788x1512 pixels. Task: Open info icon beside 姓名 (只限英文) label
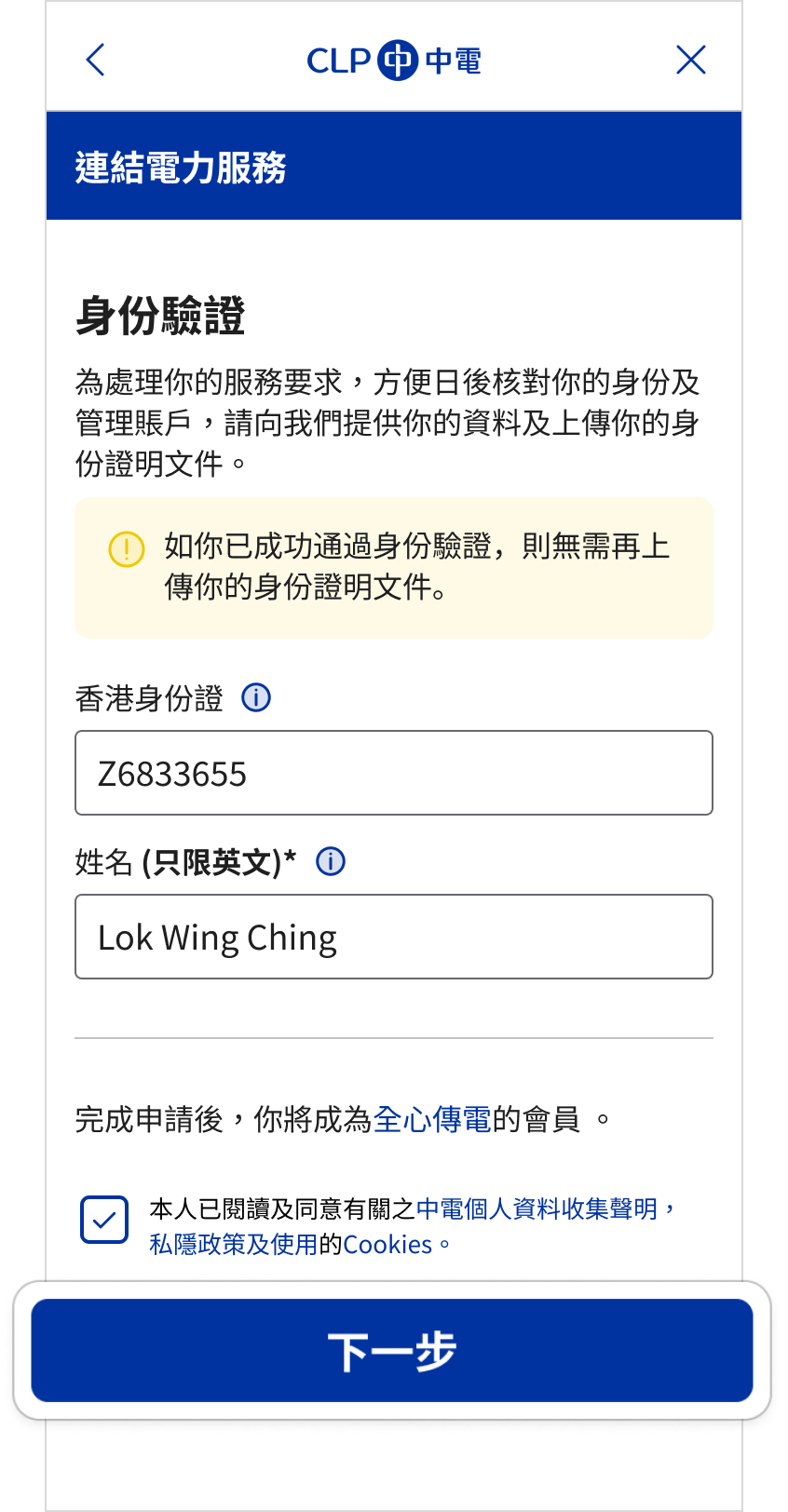tap(331, 861)
